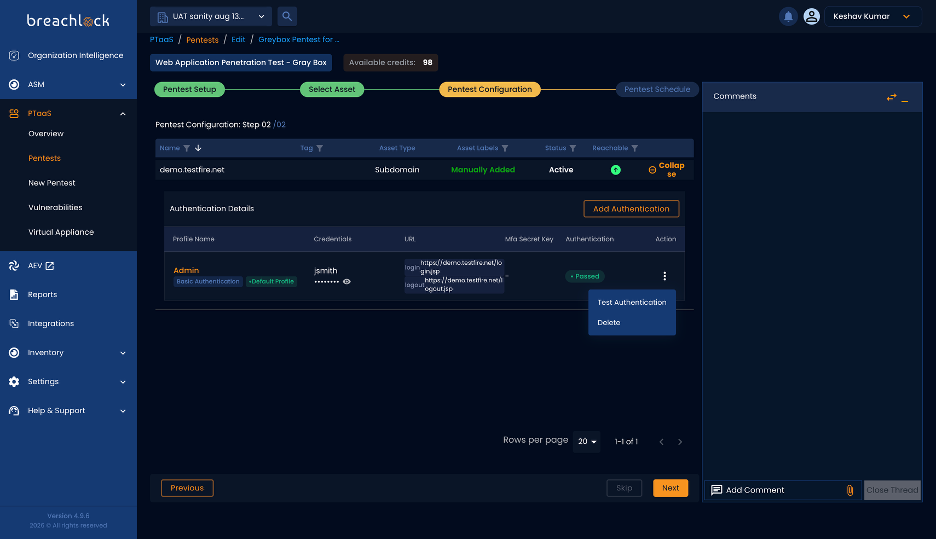Click the Settings gear icon
This screenshot has height=540, width=936.
(x=14, y=382)
